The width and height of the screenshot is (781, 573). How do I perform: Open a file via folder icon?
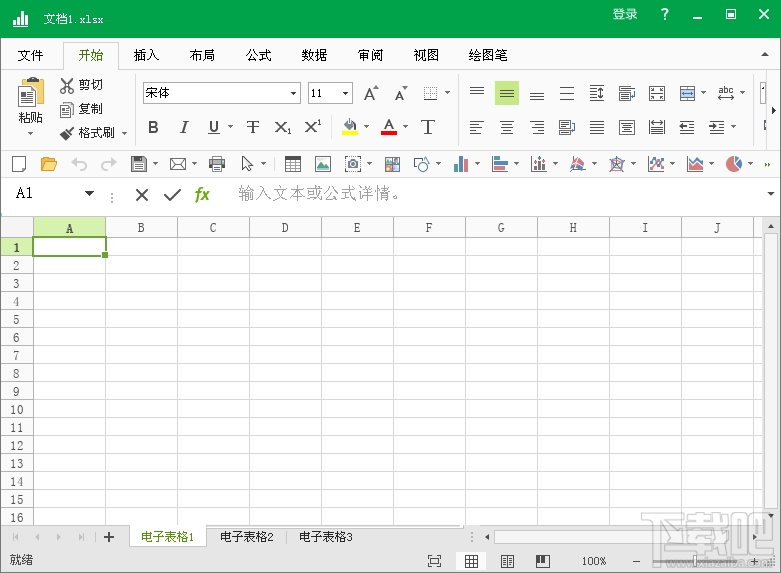[48, 164]
